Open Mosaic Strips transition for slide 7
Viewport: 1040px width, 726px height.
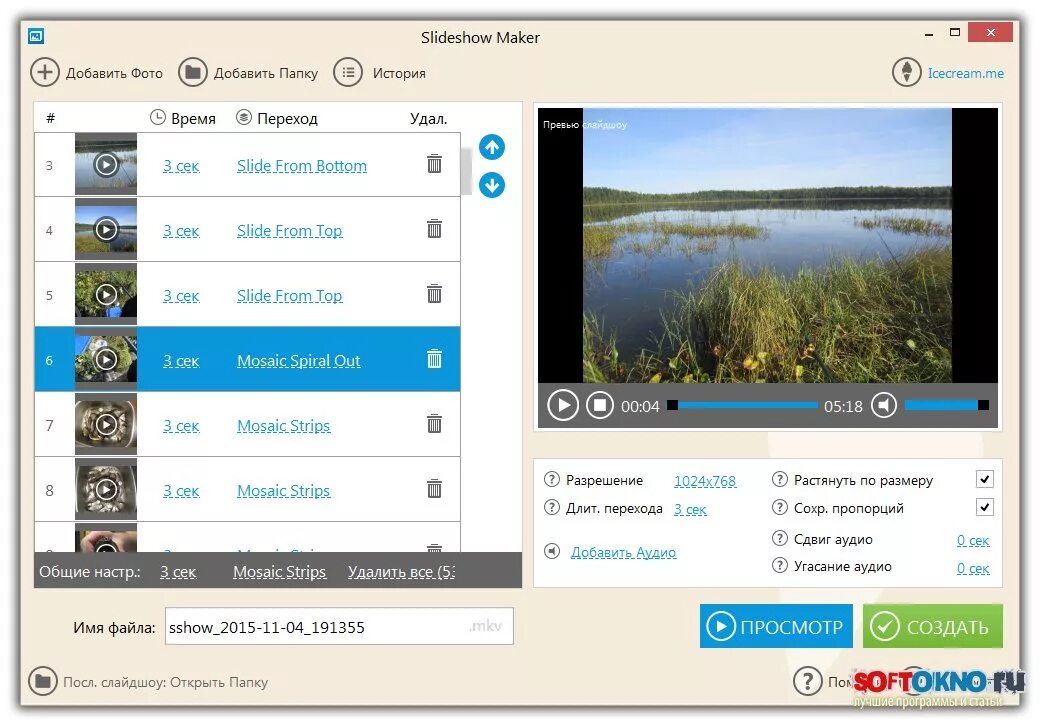tap(284, 426)
